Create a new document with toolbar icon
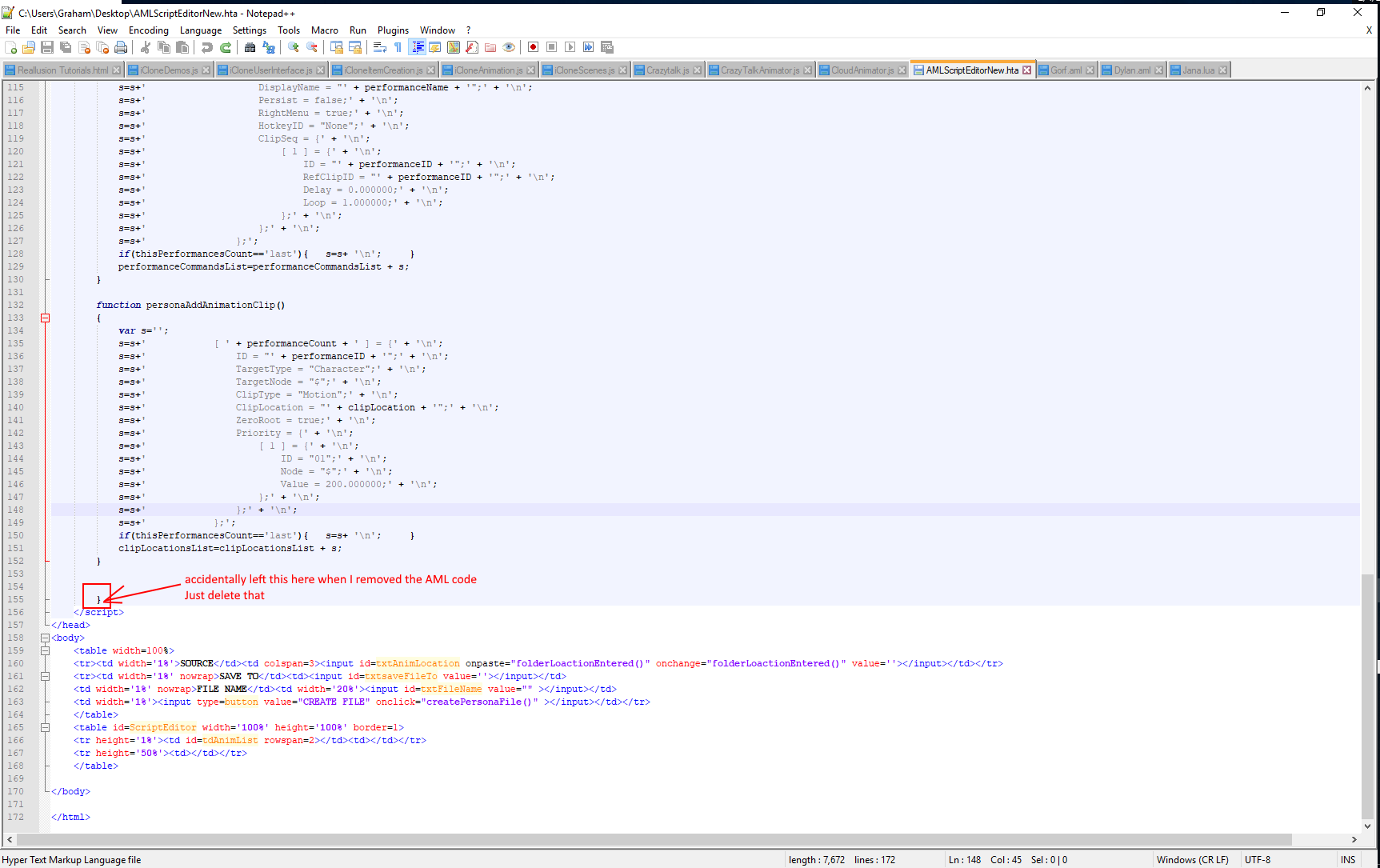 (x=11, y=48)
